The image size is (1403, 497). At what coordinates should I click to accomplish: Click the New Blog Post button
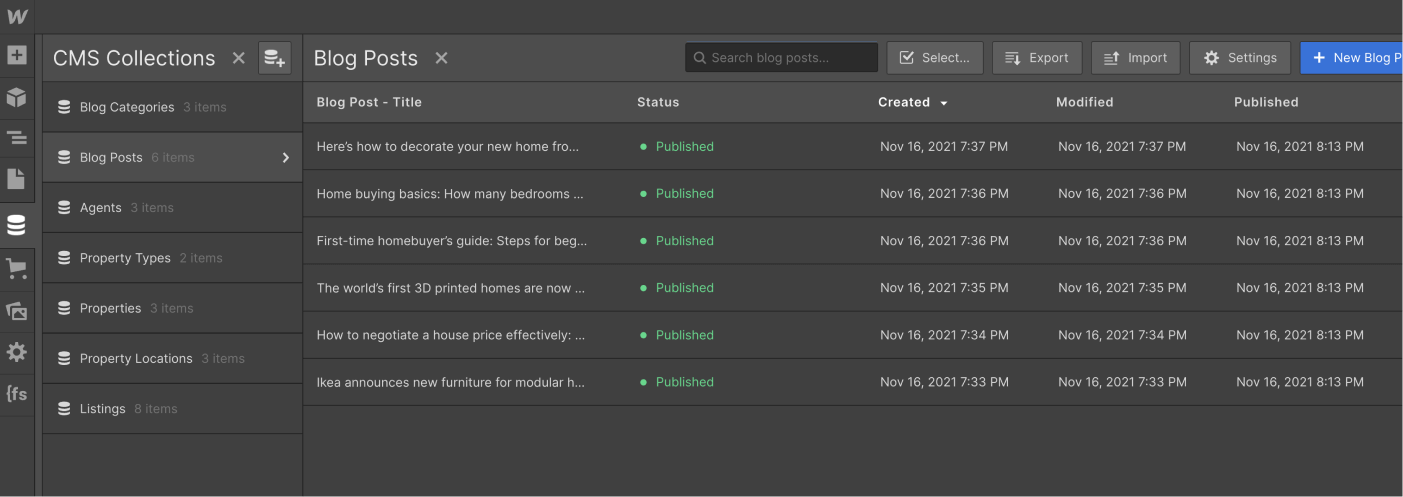tap(1352, 58)
